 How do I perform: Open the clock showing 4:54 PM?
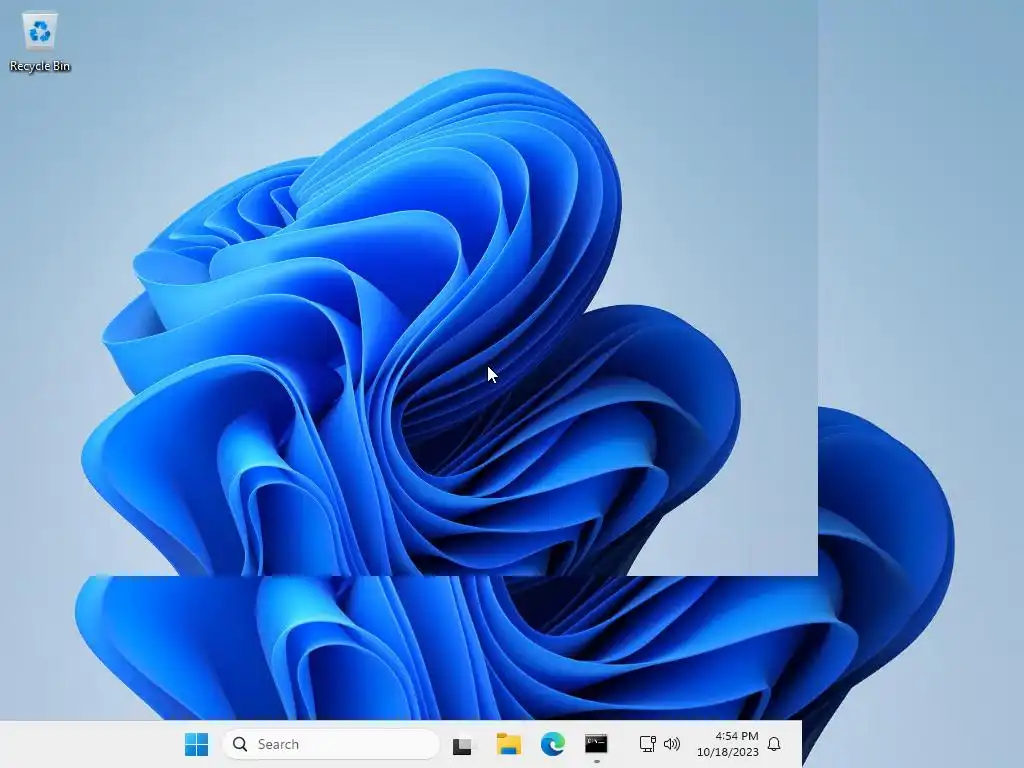(x=728, y=744)
